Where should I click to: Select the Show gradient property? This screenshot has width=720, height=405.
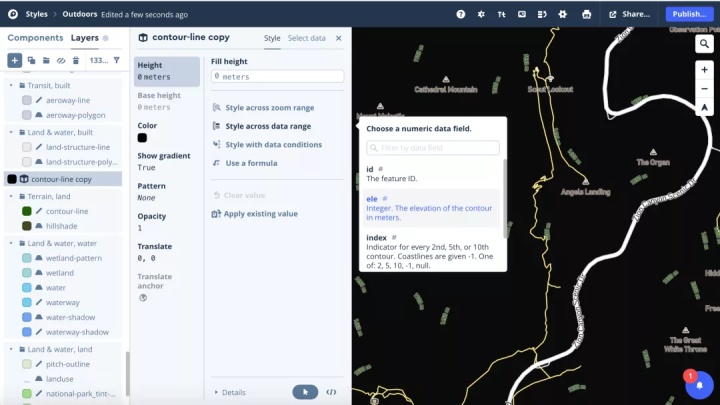(167, 162)
